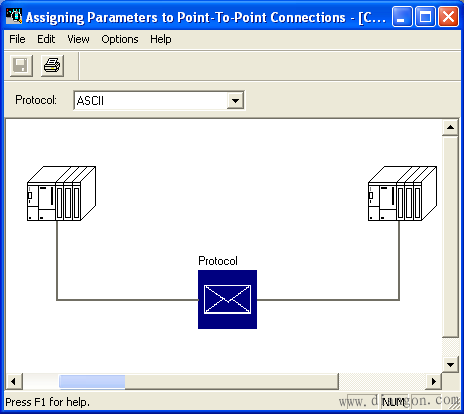Click the application icon in title bar
The image size is (464, 414).
(14, 16)
